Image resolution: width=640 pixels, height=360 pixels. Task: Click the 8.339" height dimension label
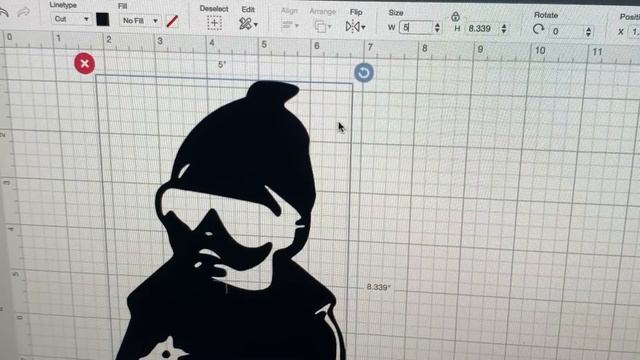[378, 287]
